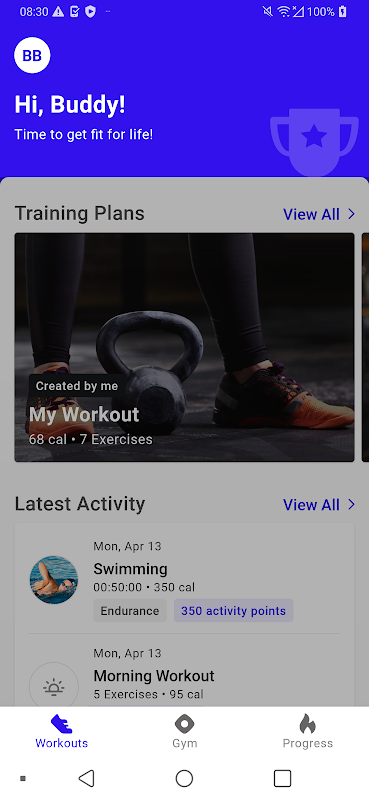Image resolution: width=369 pixels, height=800 pixels.
Task: Select the Workouts shoe icon
Action: coord(62,723)
